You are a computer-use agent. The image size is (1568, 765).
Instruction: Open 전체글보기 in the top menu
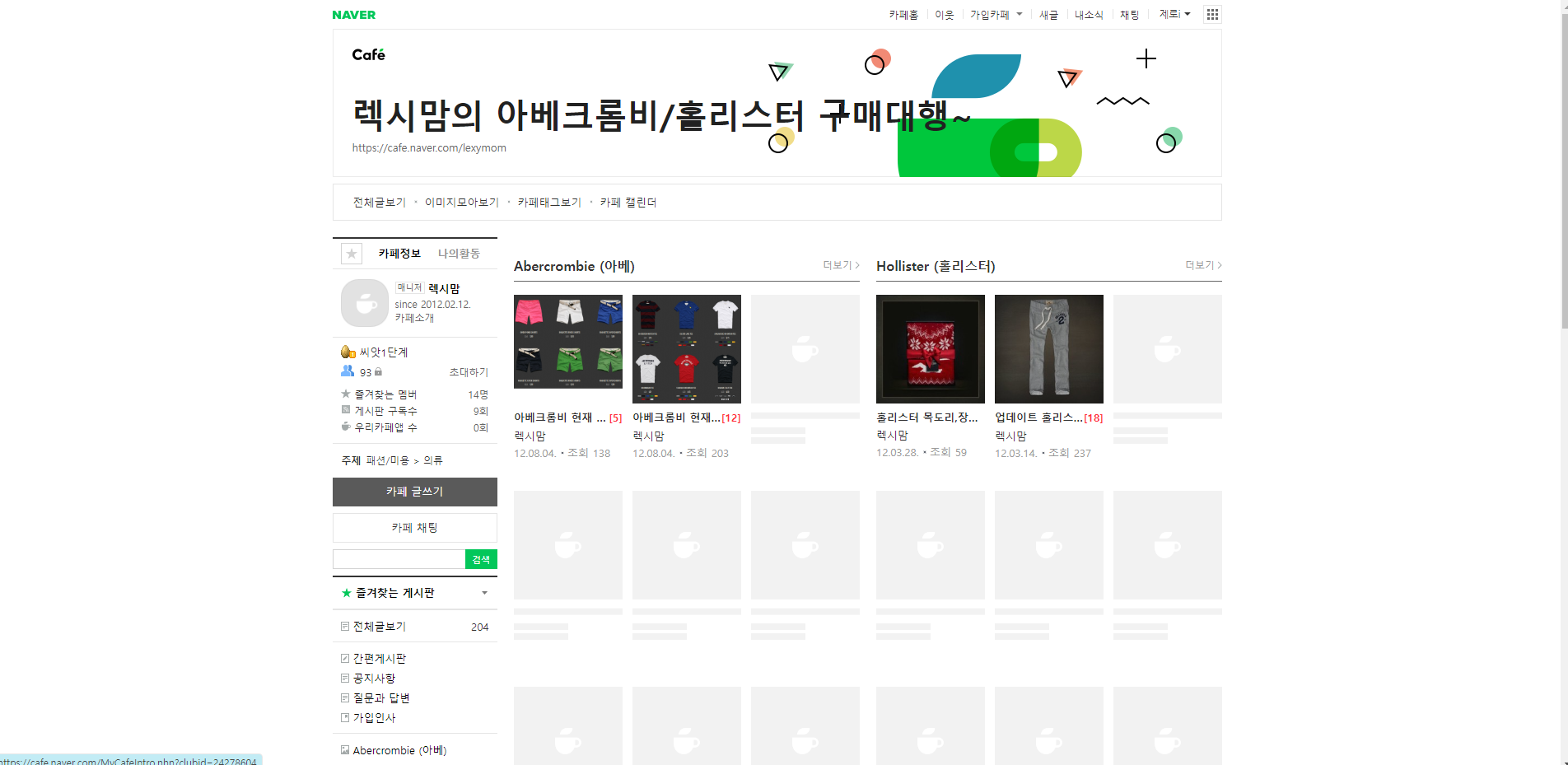point(380,203)
